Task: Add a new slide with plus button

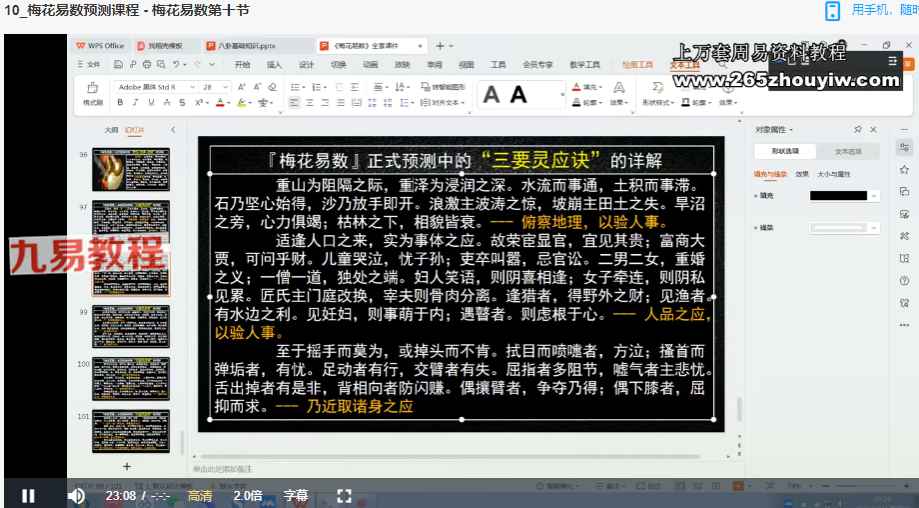Action: click(127, 466)
